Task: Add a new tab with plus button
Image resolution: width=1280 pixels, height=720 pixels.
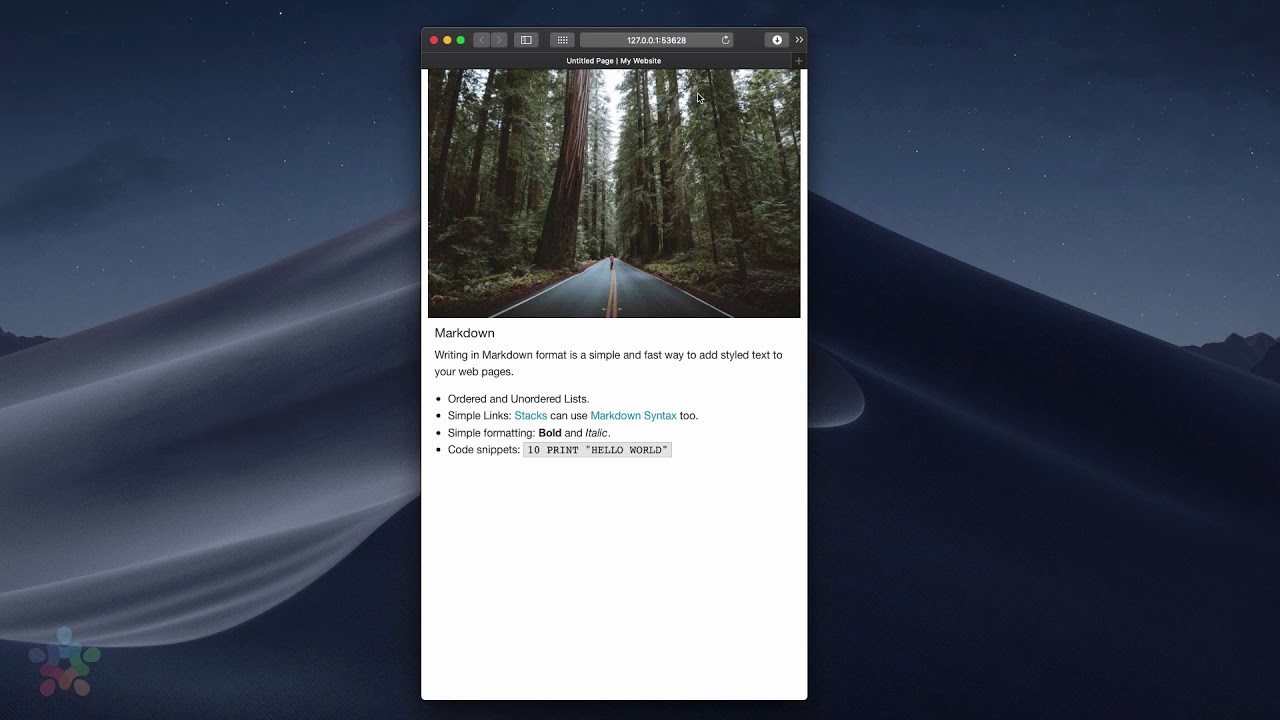Action: point(798,61)
